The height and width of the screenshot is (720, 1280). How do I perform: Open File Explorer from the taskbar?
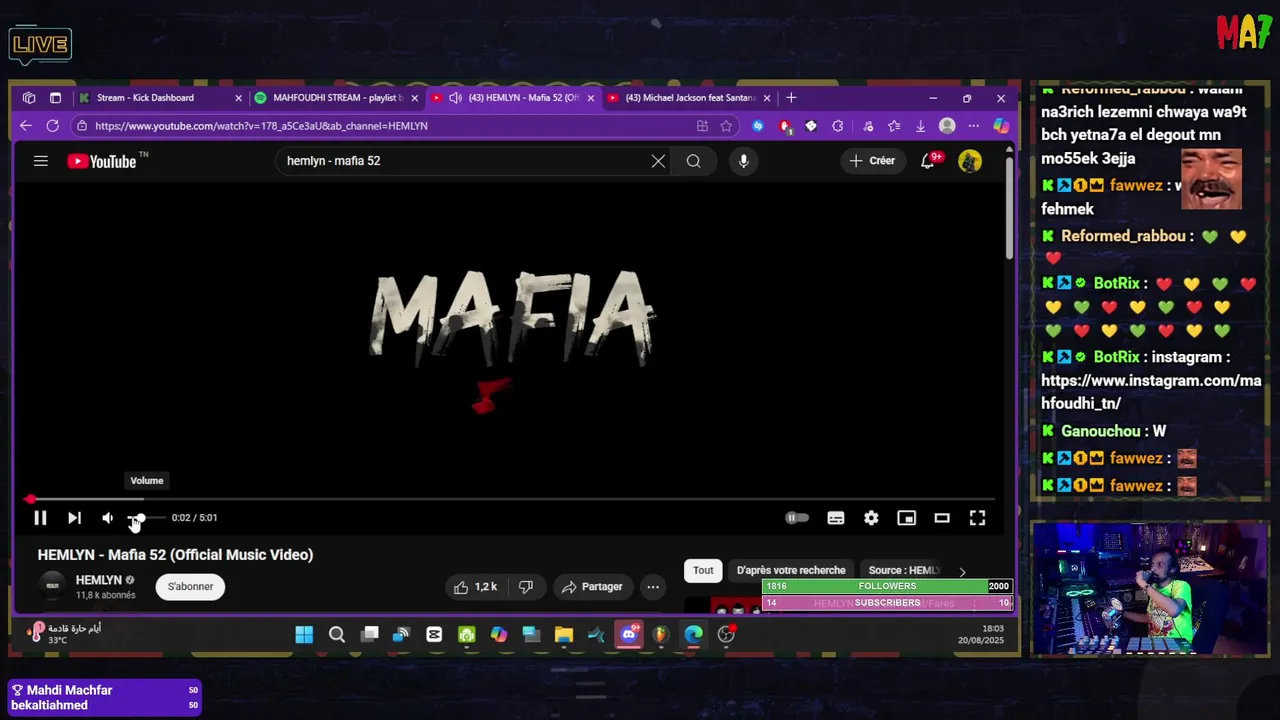click(x=564, y=634)
